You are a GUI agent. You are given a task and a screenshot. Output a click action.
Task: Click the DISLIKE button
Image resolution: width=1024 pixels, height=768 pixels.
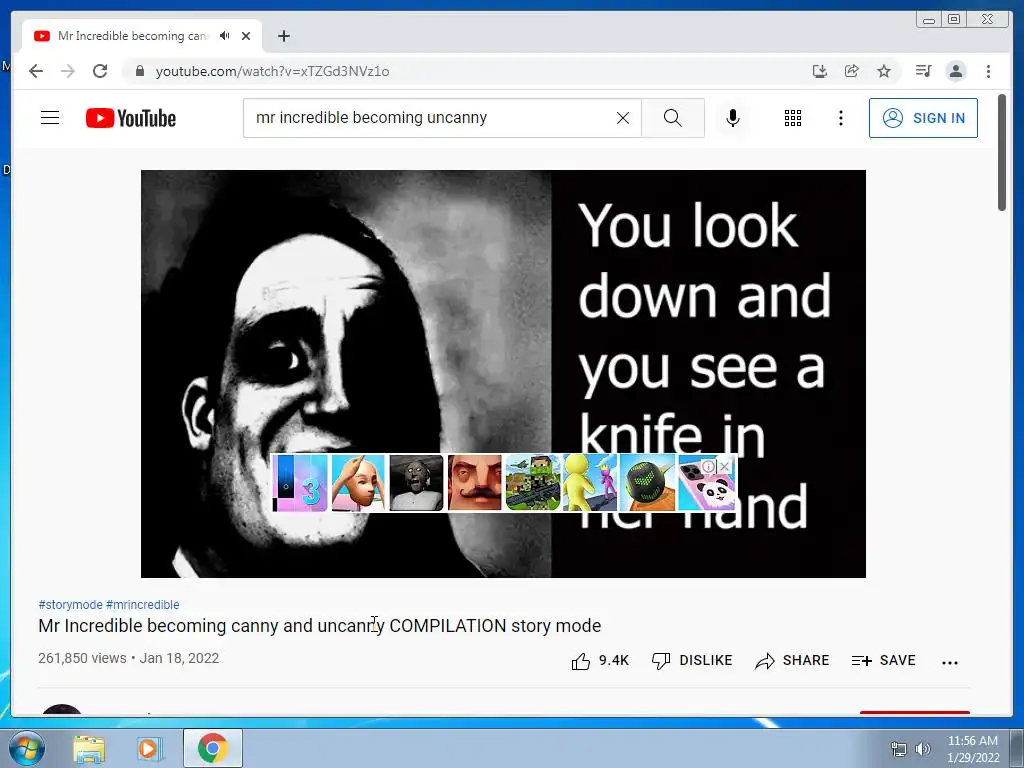click(692, 661)
